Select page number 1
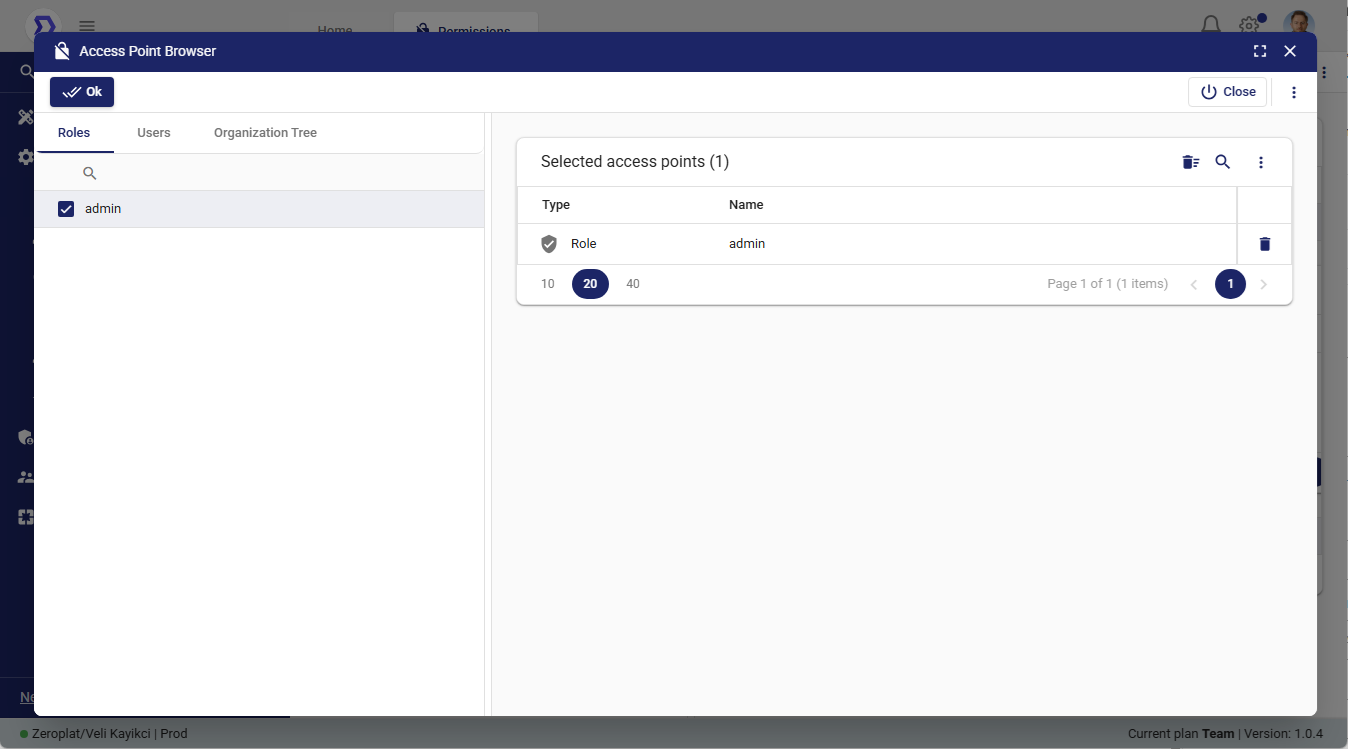This screenshot has height=749, width=1348. coord(1230,285)
